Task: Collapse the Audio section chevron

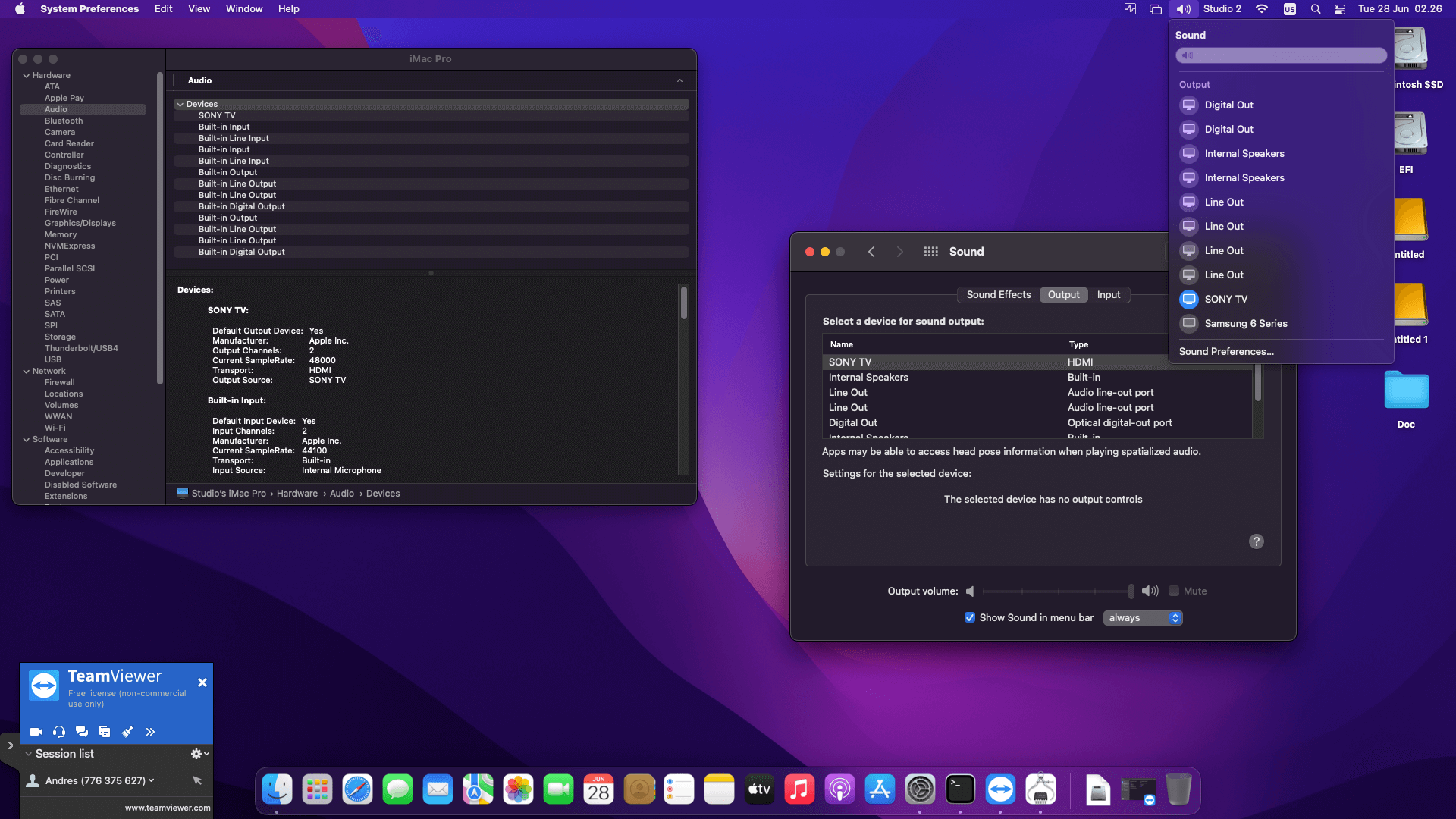Action: coord(679,80)
